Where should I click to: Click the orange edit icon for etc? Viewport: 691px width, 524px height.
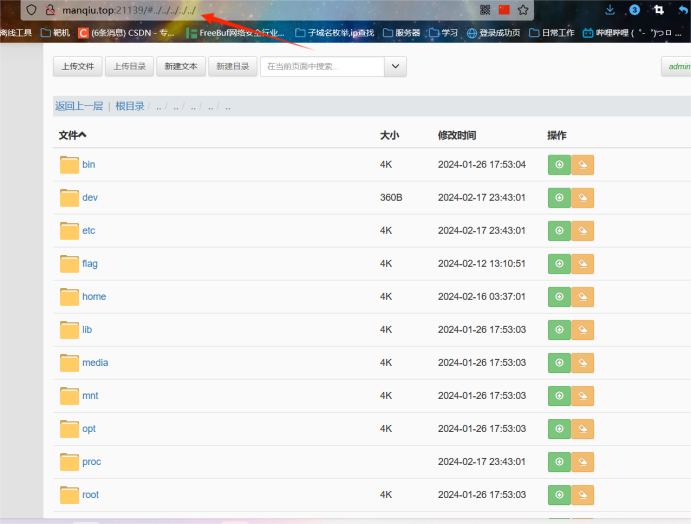point(583,231)
